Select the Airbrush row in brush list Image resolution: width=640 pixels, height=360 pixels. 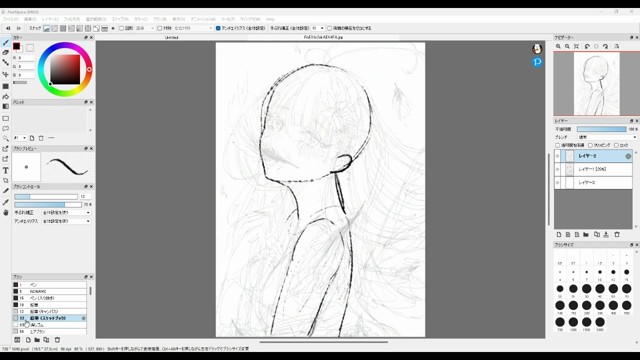click(49, 331)
